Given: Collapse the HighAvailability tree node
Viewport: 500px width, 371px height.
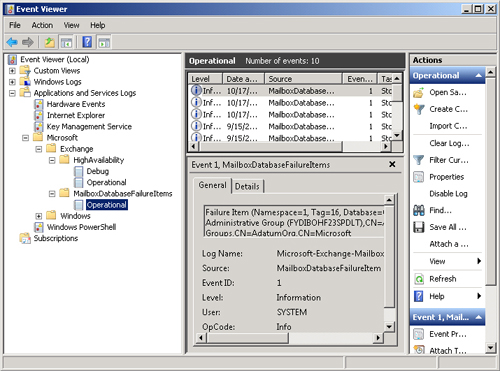Looking at the screenshot, I should click(x=52, y=160).
